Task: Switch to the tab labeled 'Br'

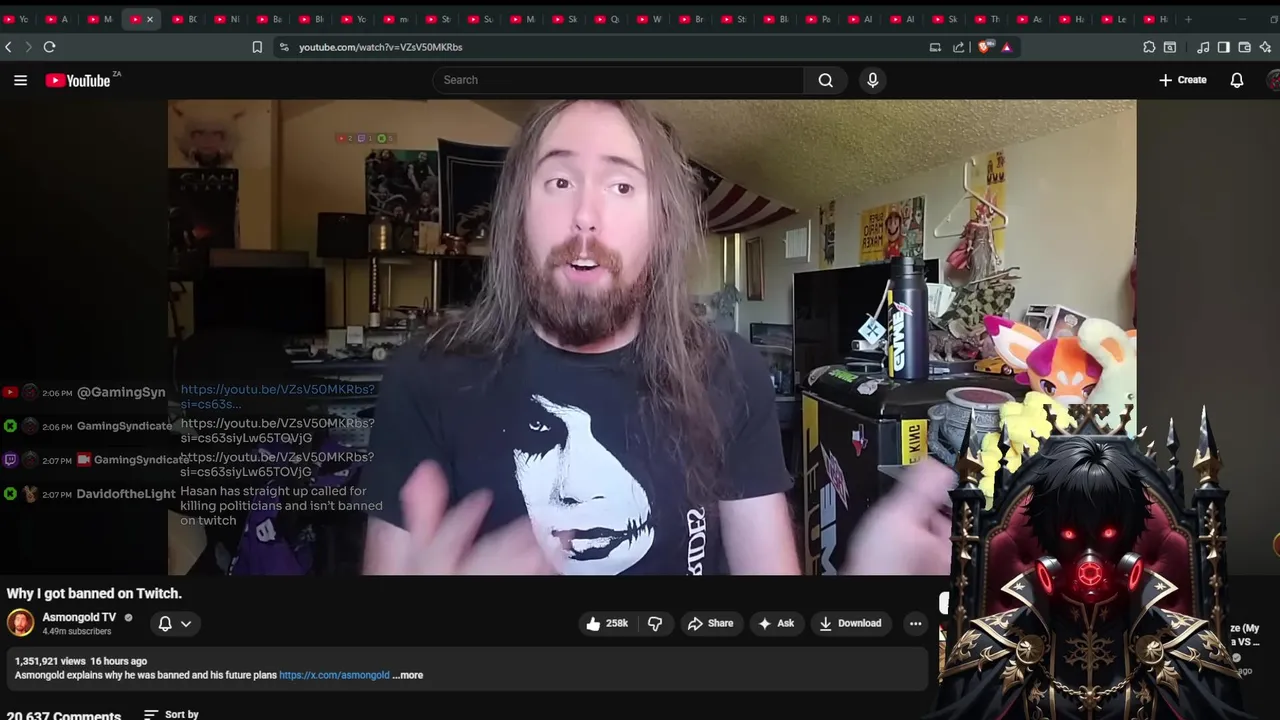Action: [690, 19]
